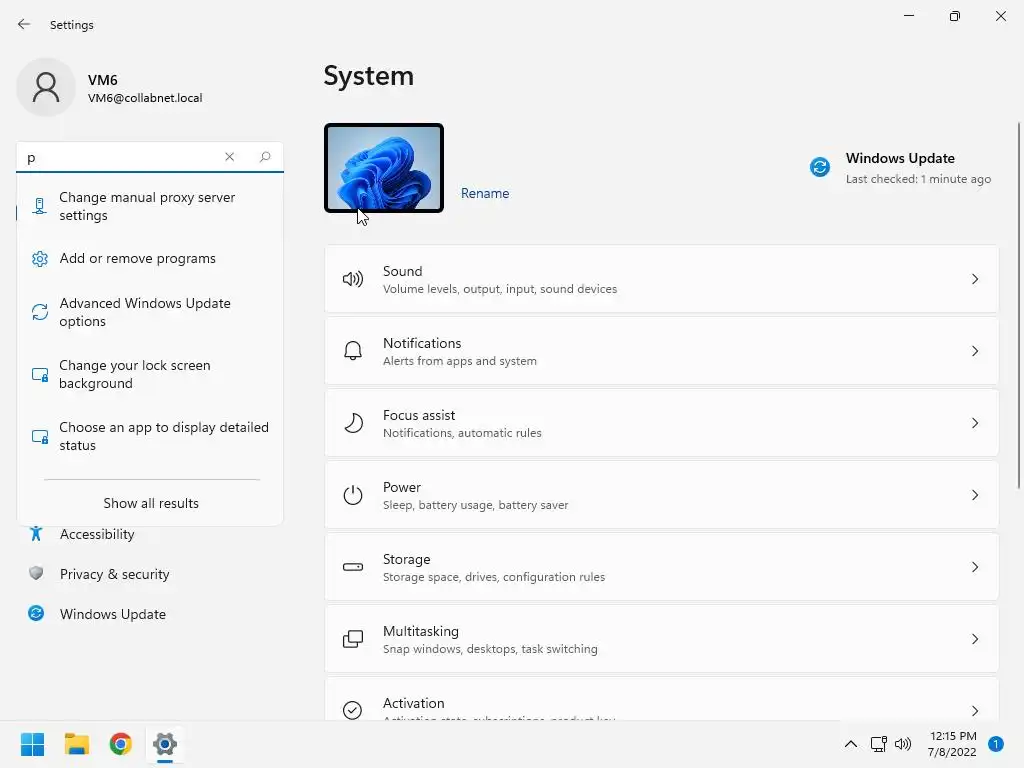
Task: Select Advanced Windows Update options result
Action: coord(150,312)
